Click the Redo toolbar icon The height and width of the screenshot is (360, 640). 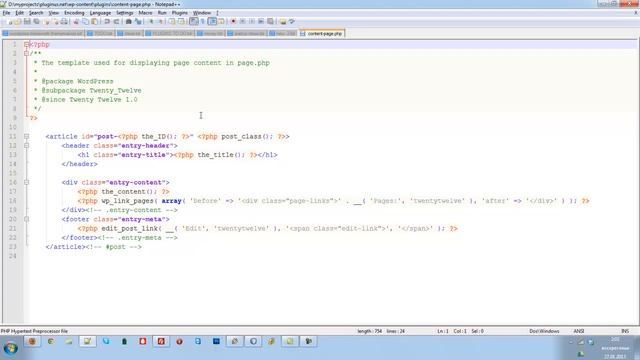(x=116, y=21)
